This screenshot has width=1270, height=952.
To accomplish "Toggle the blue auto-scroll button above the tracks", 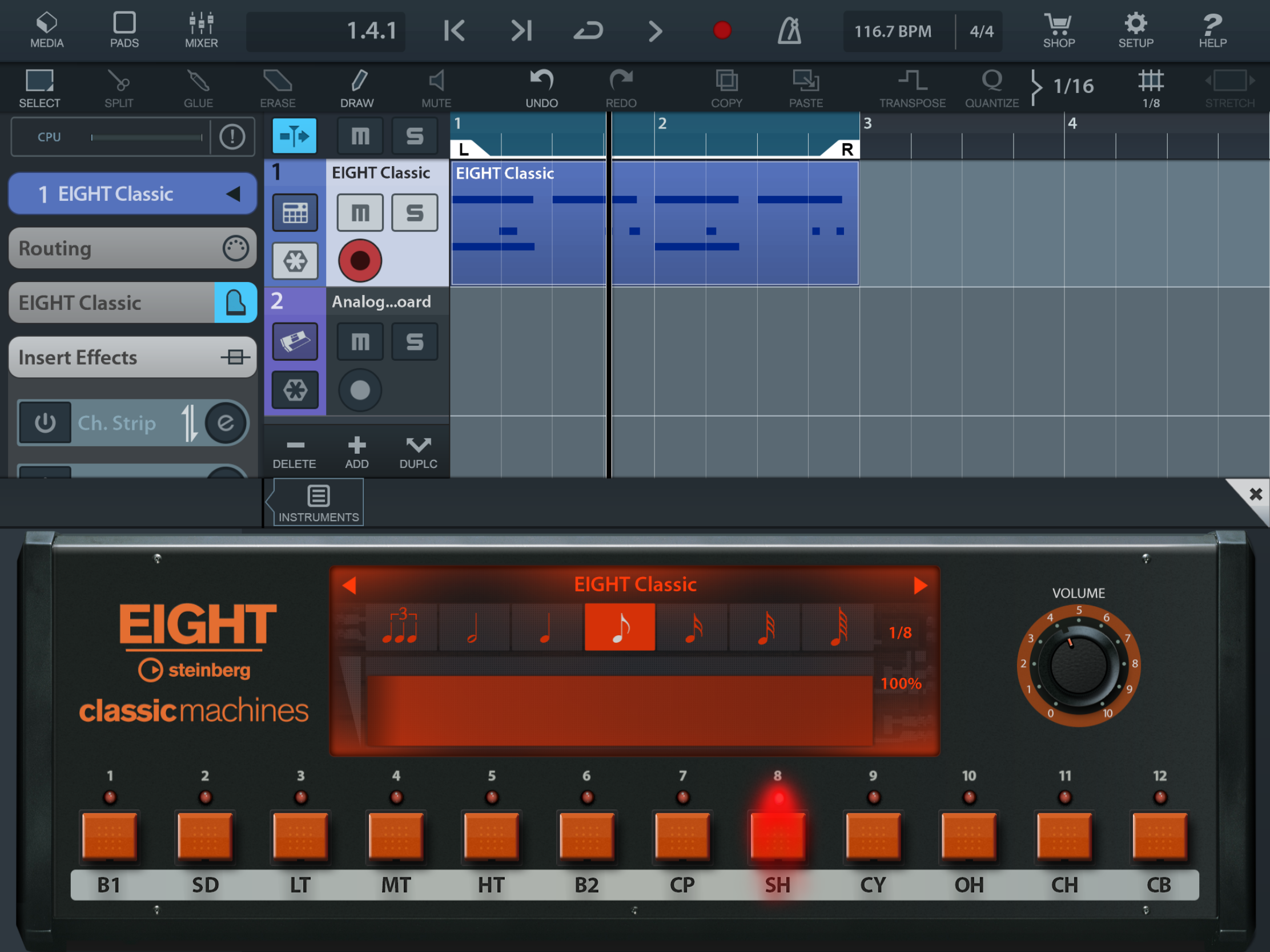I will pos(294,136).
